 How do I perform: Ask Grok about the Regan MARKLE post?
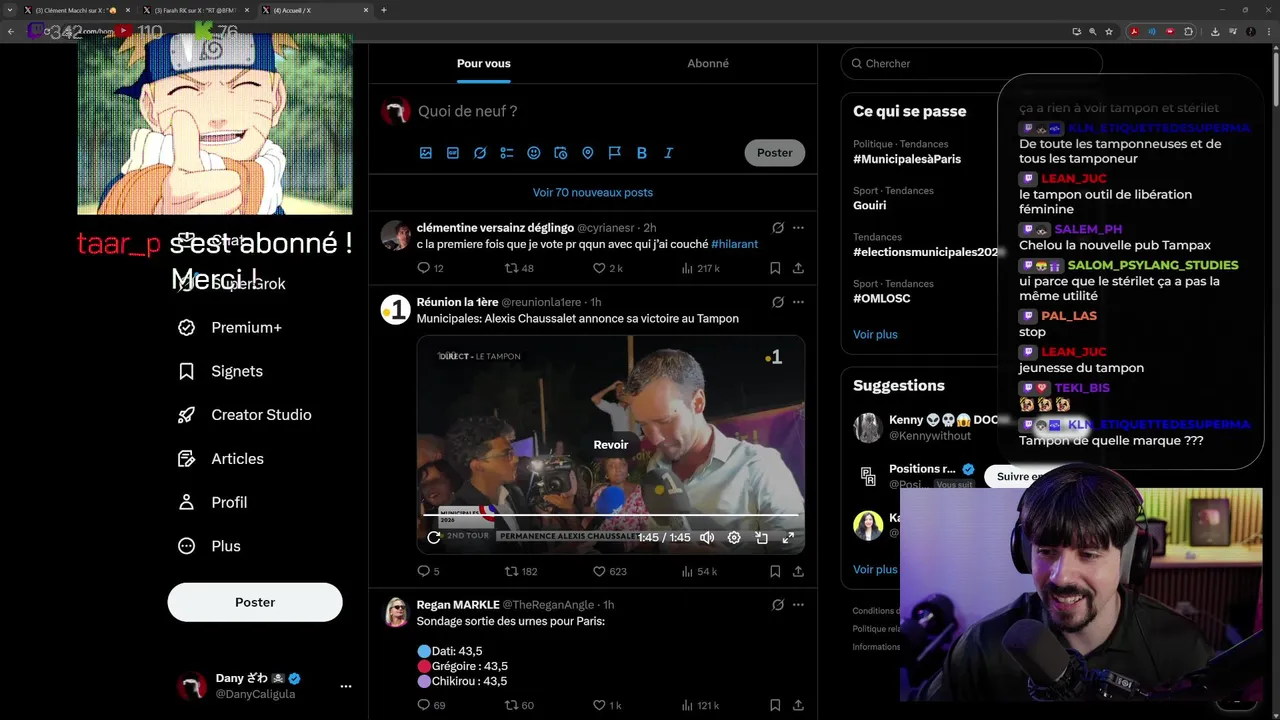click(777, 605)
